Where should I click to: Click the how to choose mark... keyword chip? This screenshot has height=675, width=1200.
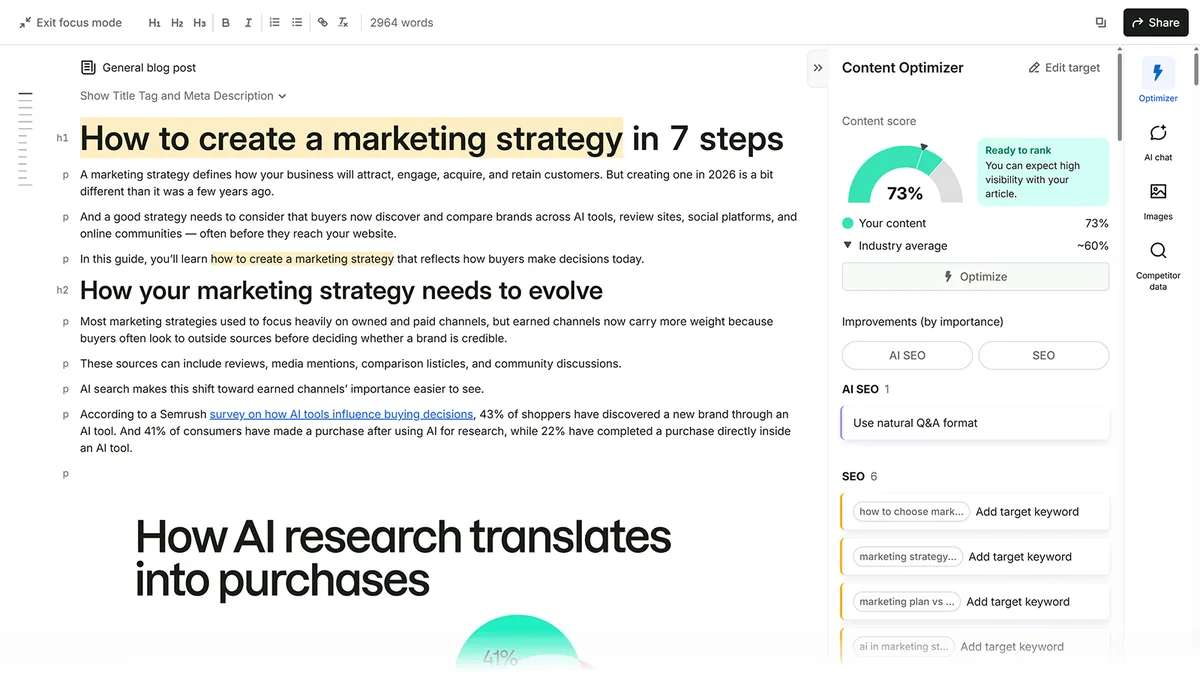tap(911, 512)
